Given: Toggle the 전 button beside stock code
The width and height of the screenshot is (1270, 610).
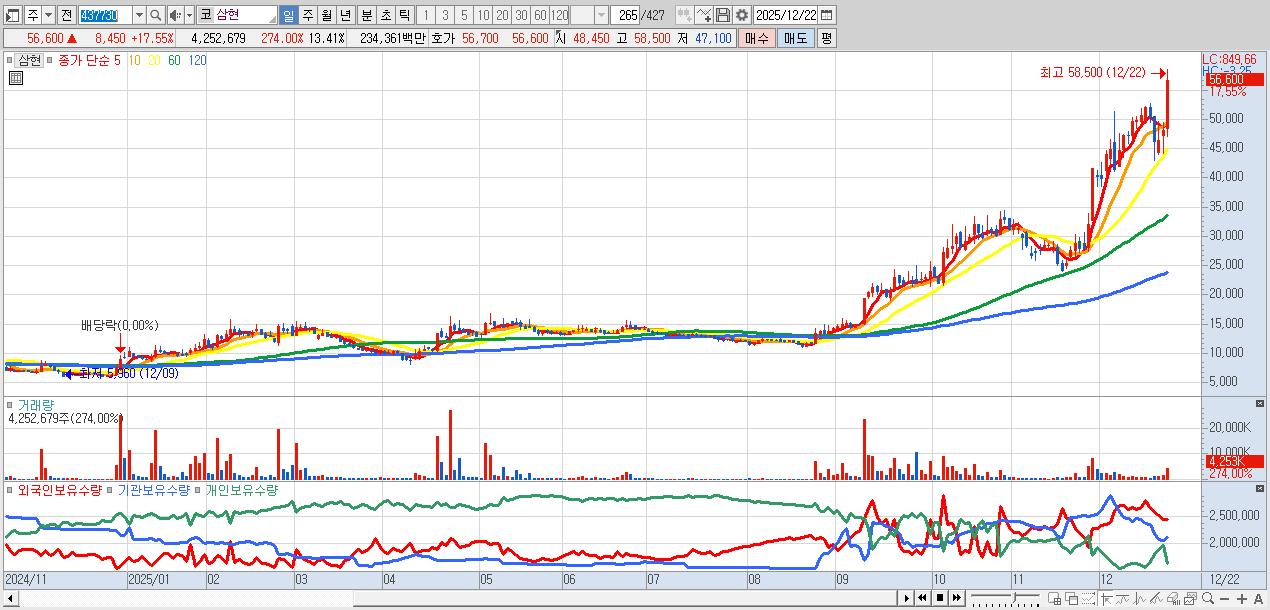Looking at the screenshot, I should pos(66,15).
